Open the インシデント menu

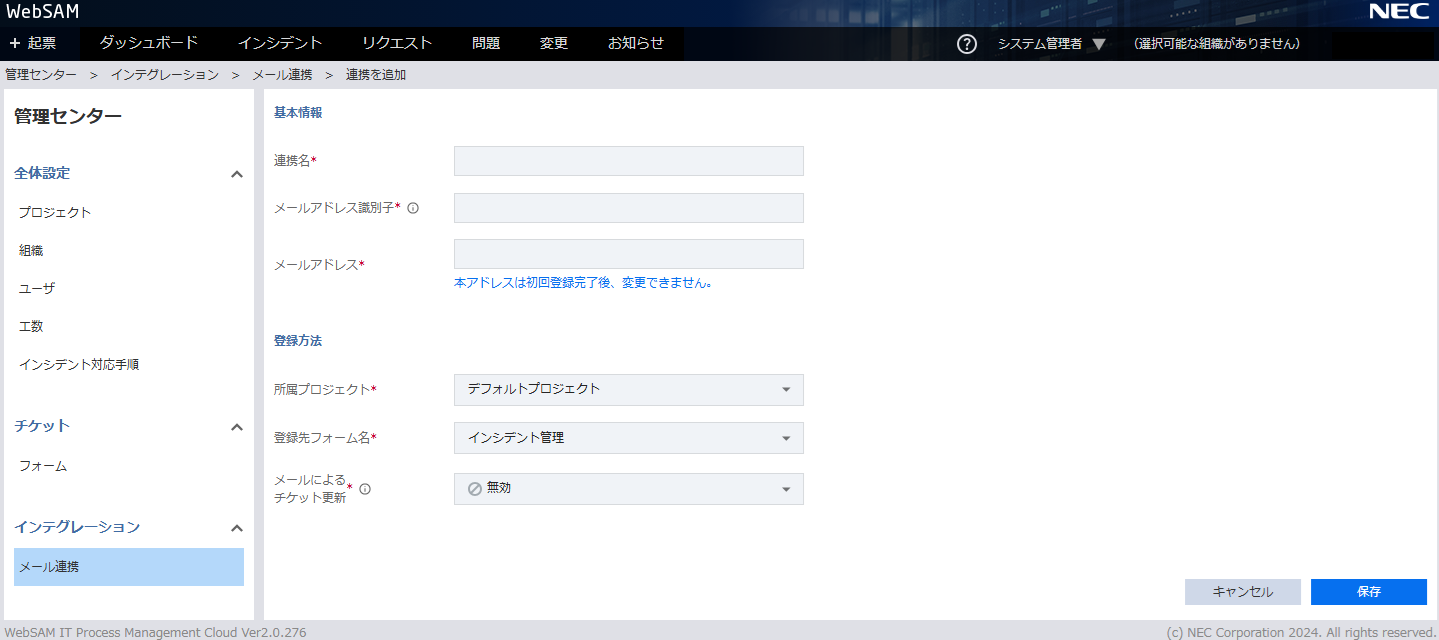280,43
